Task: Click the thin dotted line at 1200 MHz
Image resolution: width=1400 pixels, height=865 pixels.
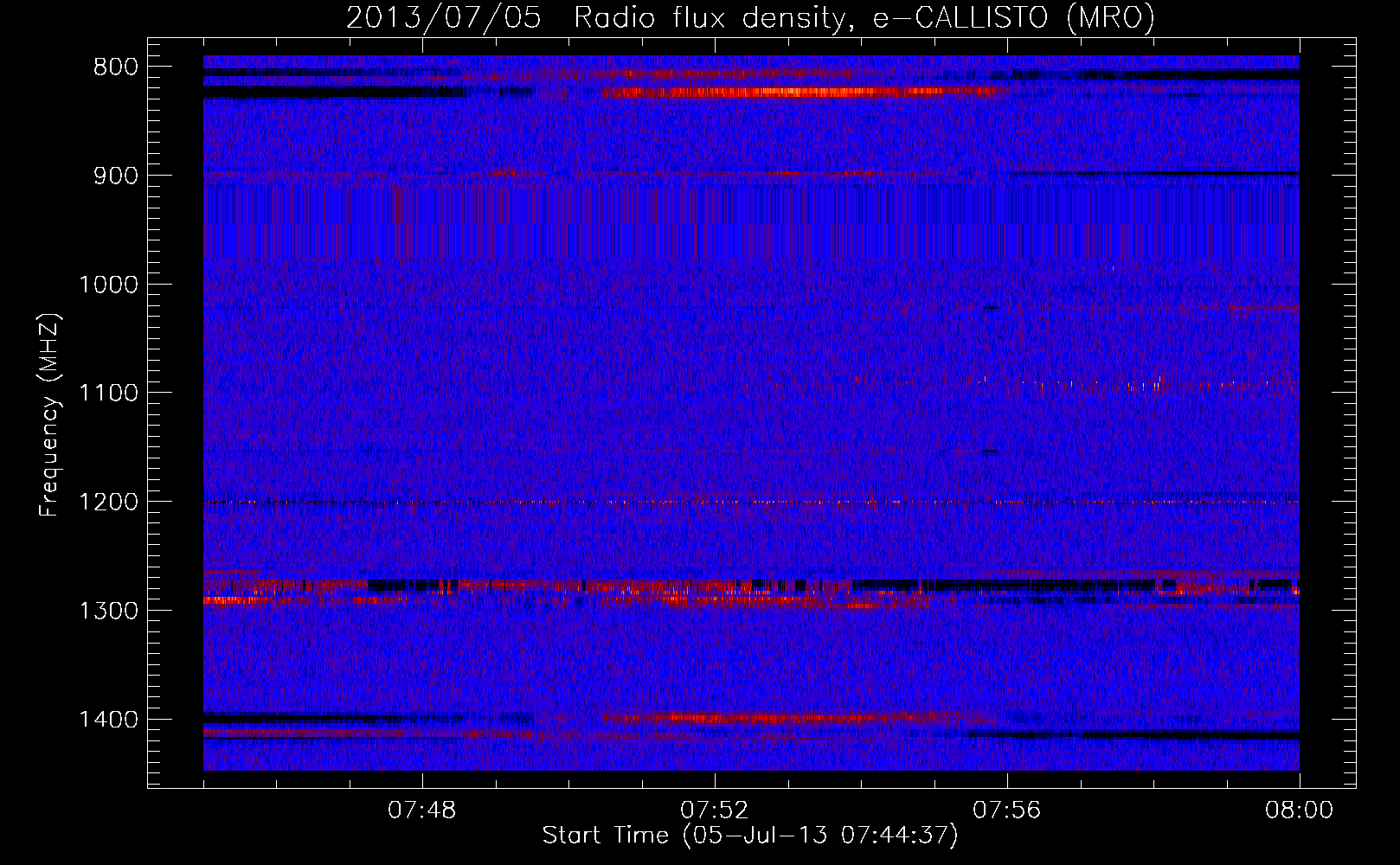Action: (x=751, y=503)
